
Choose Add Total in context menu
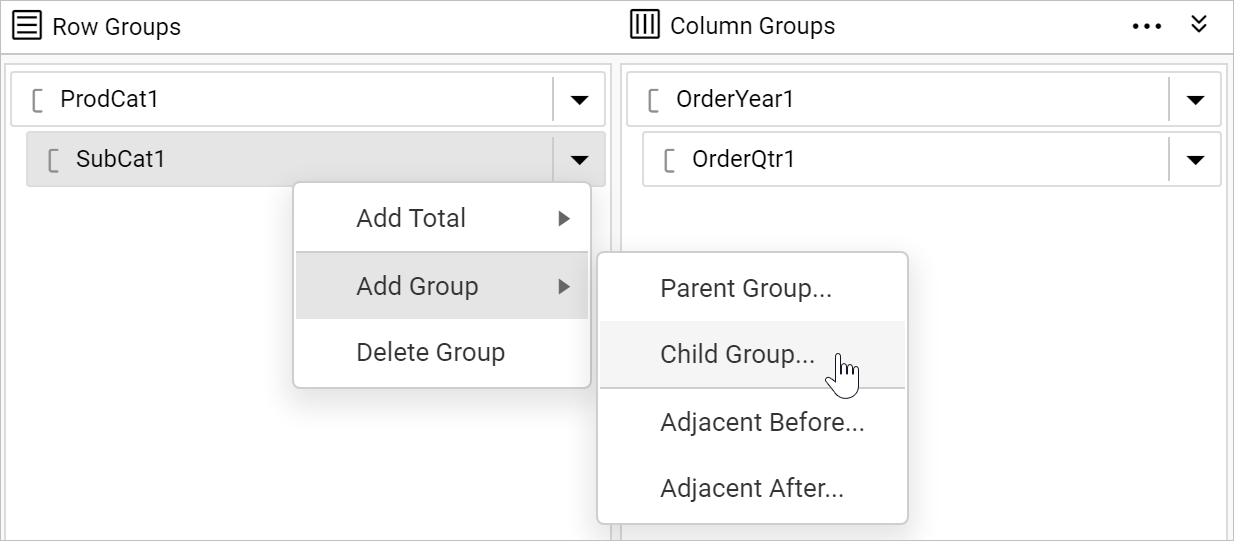point(442,218)
